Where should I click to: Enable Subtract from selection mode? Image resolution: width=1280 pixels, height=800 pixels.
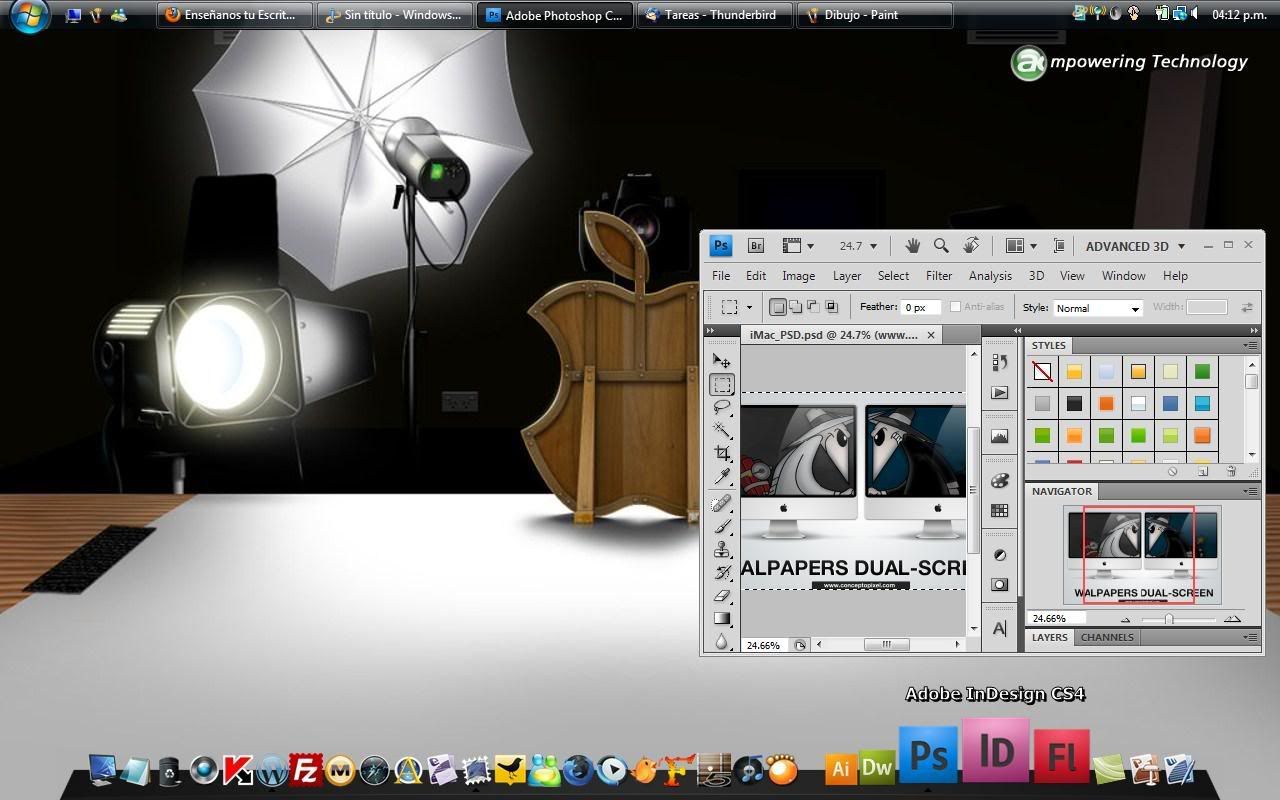click(813, 307)
